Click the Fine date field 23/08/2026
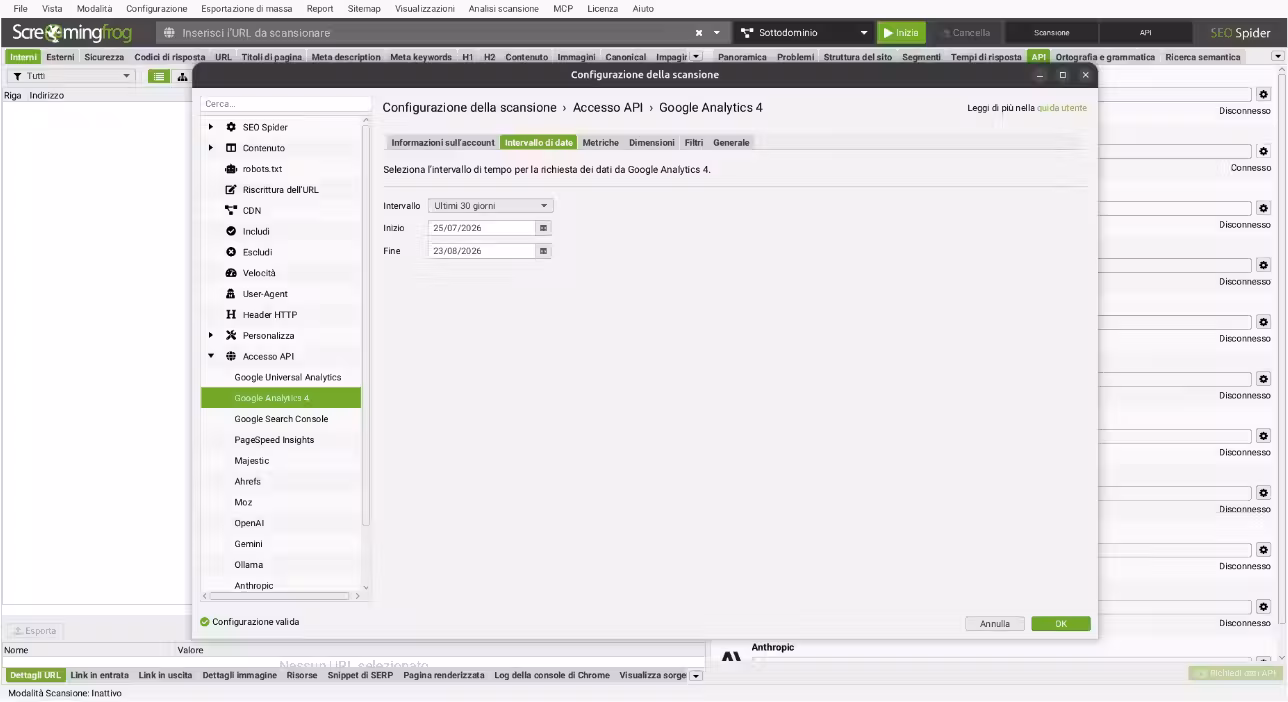Viewport: 1288px width, 702px height. [x=482, y=251]
